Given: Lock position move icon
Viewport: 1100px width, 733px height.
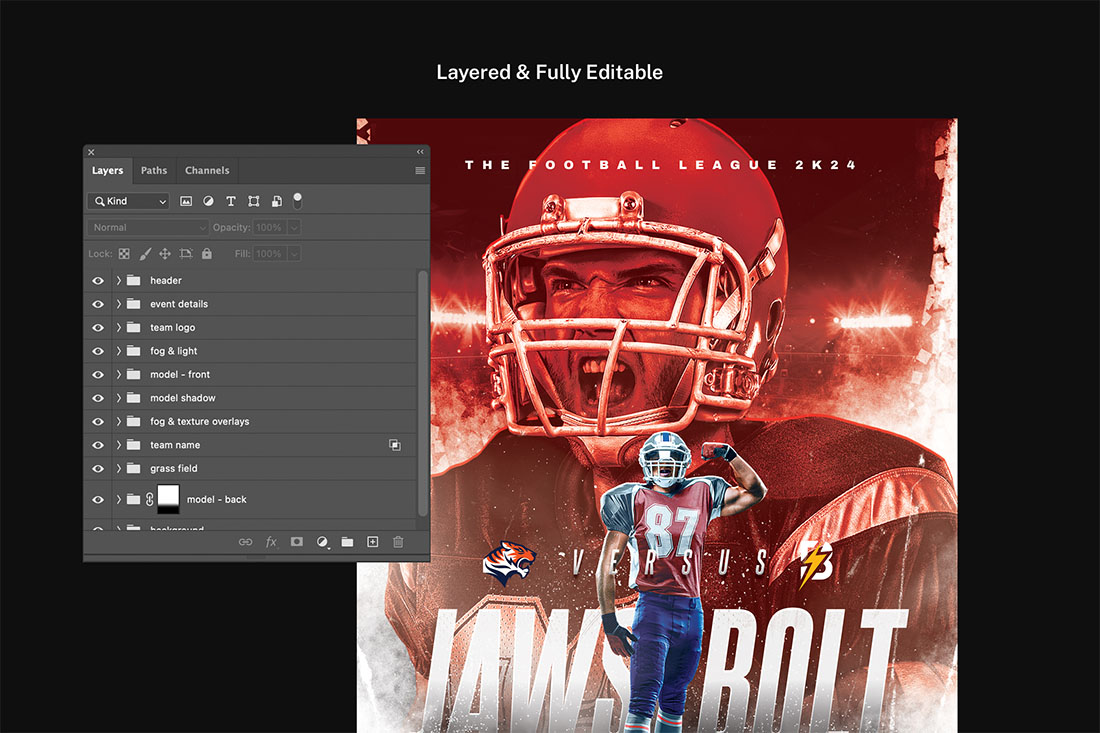Looking at the screenshot, I should pos(165,254).
